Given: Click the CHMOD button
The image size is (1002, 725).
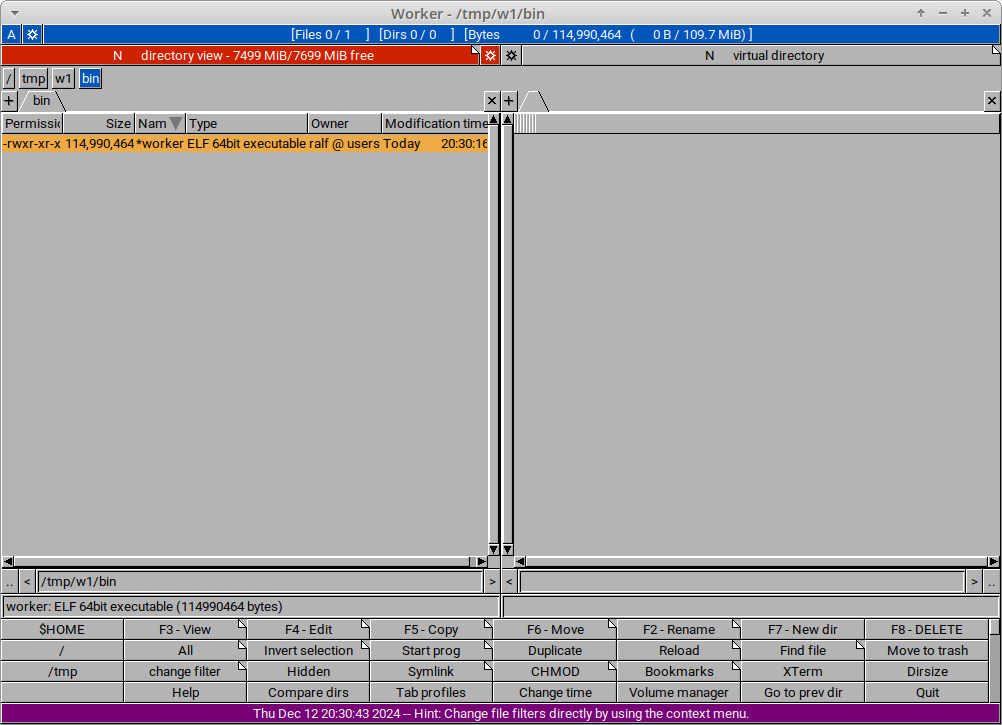Looking at the screenshot, I should point(554,672).
